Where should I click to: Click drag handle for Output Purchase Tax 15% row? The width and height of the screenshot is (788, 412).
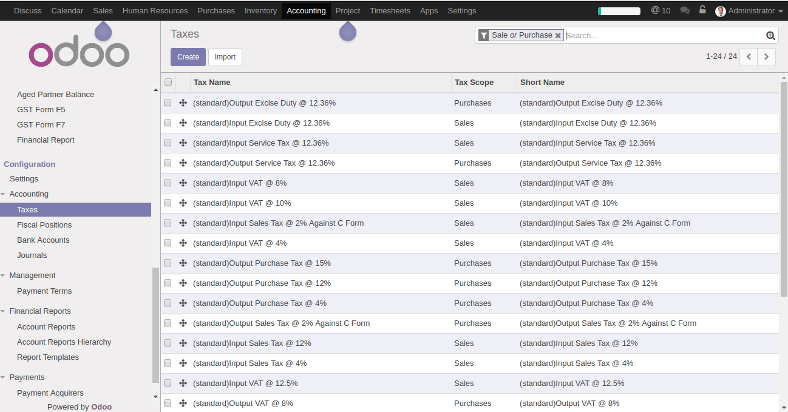(x=183, y=263)
